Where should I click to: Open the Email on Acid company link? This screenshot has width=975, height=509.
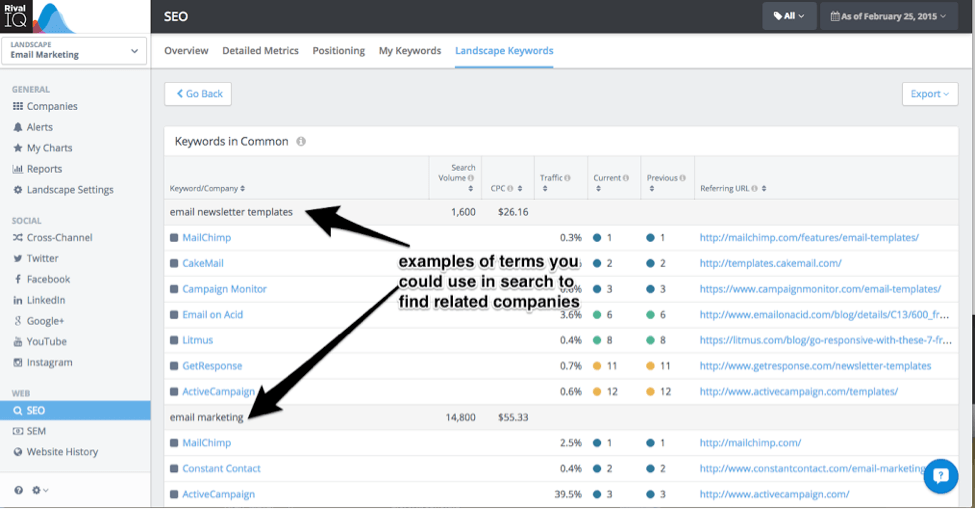point(213,314)
